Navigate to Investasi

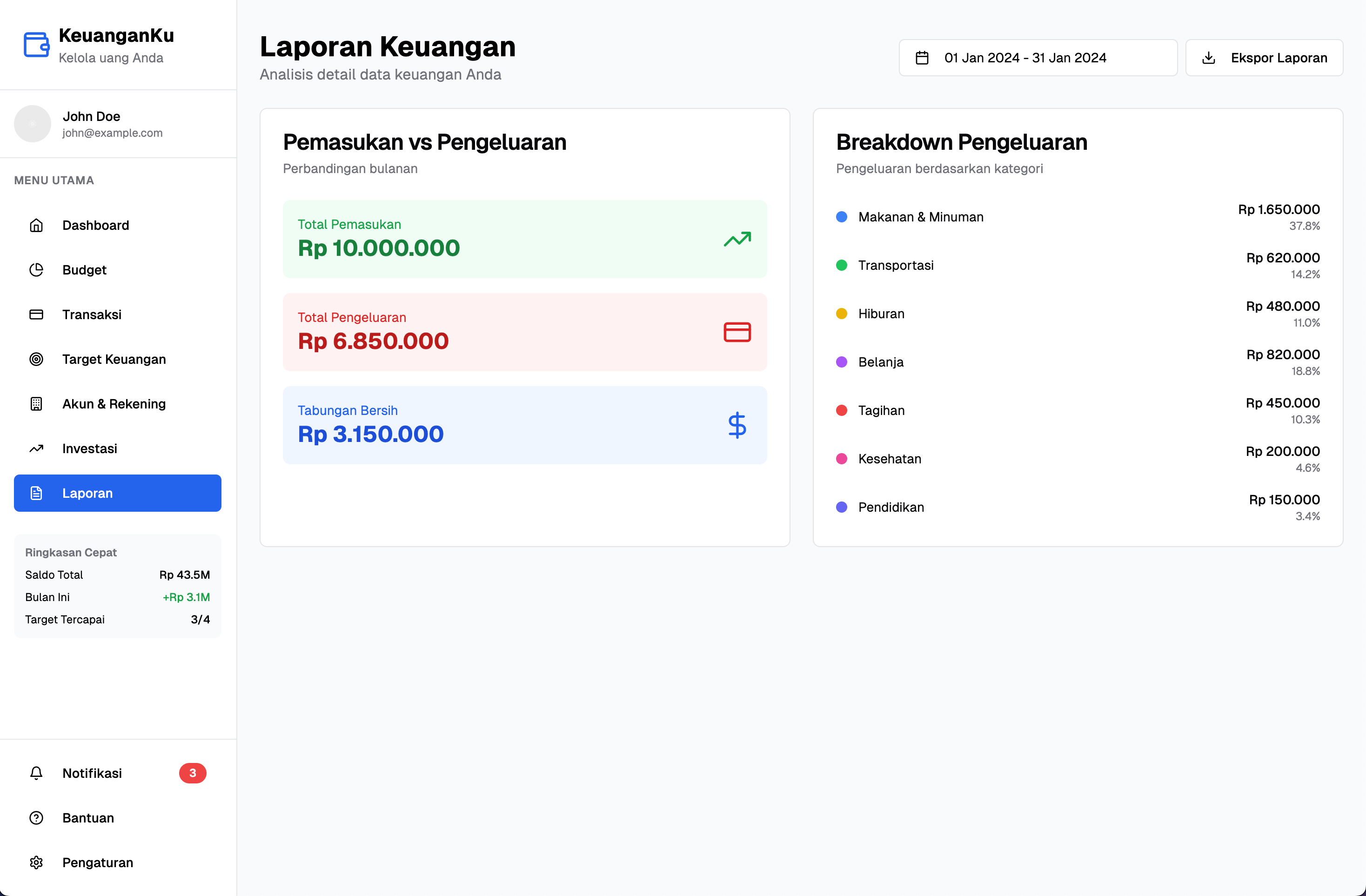click(118, 449)
